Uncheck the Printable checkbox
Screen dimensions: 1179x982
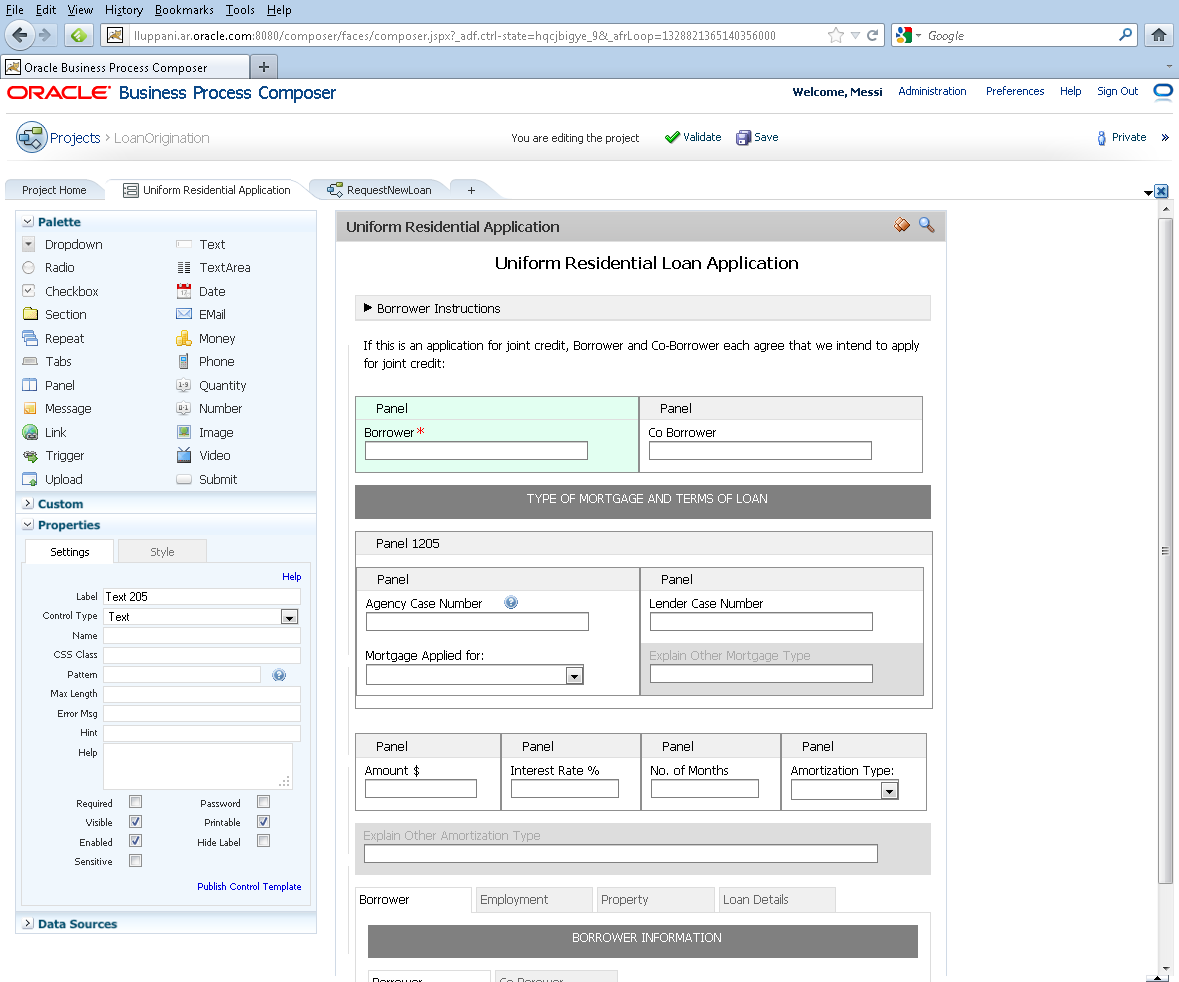coord(263,822)
